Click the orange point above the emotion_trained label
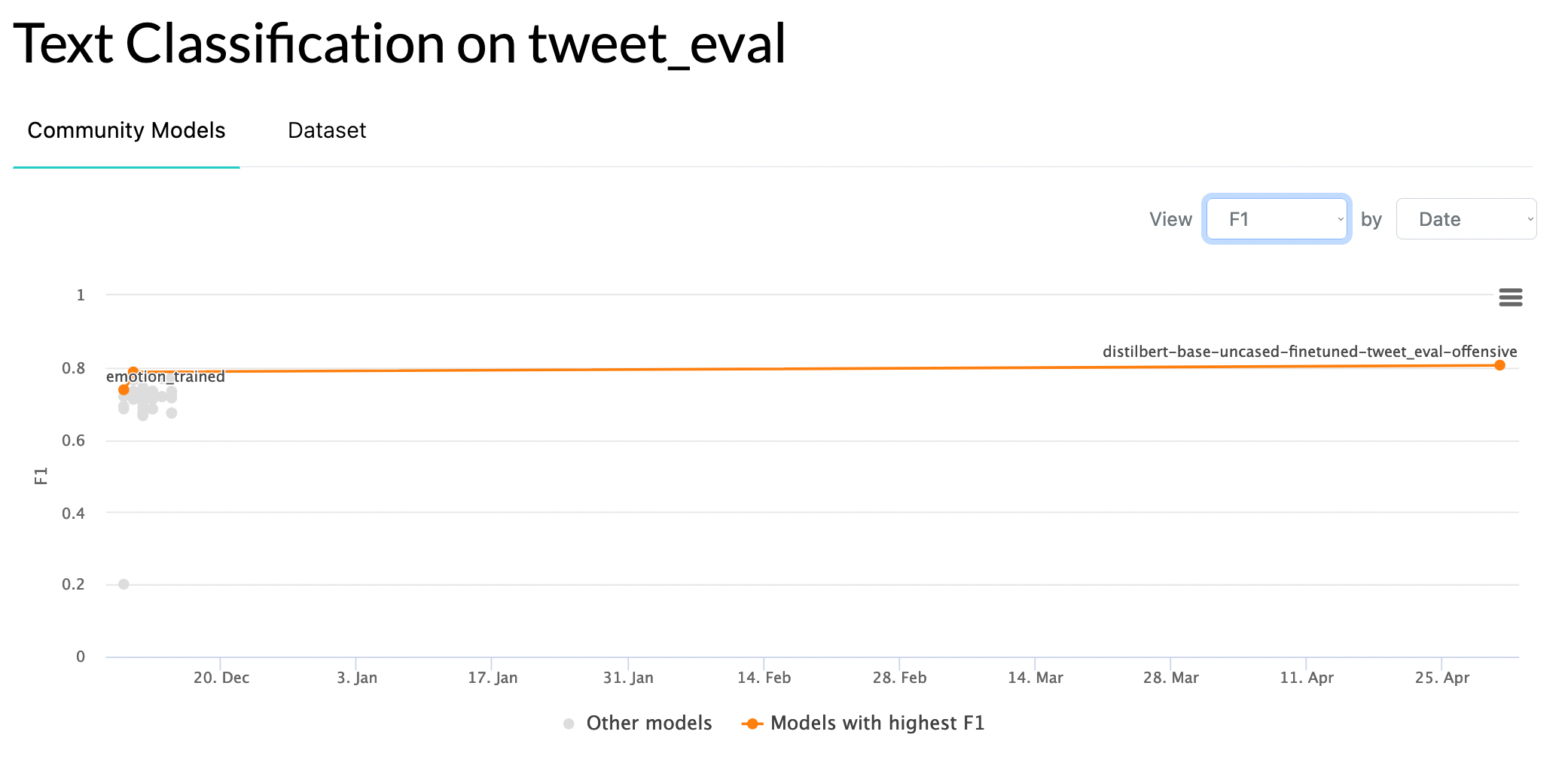The image size is (1568, 759). tap(133, 371)
